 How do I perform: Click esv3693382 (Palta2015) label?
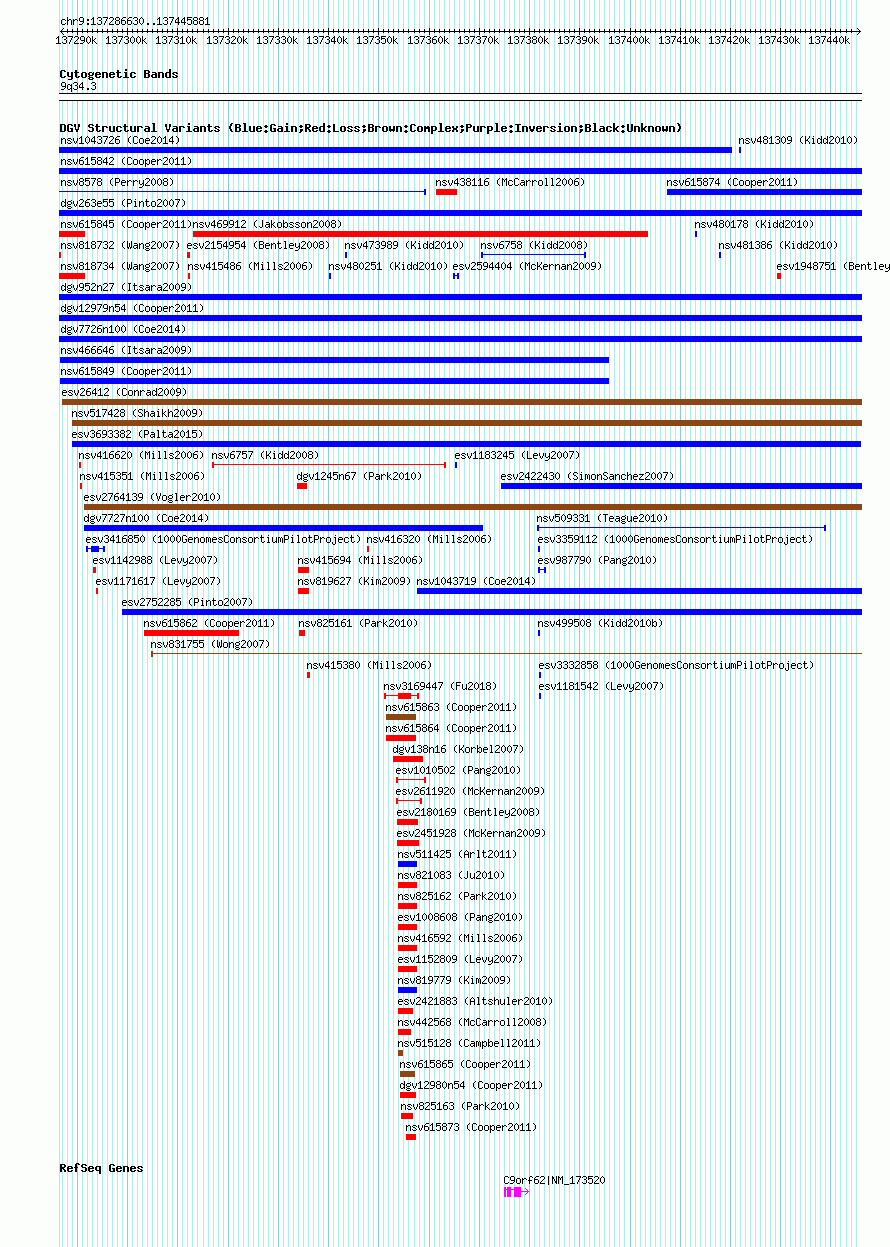tap(137, 434)
